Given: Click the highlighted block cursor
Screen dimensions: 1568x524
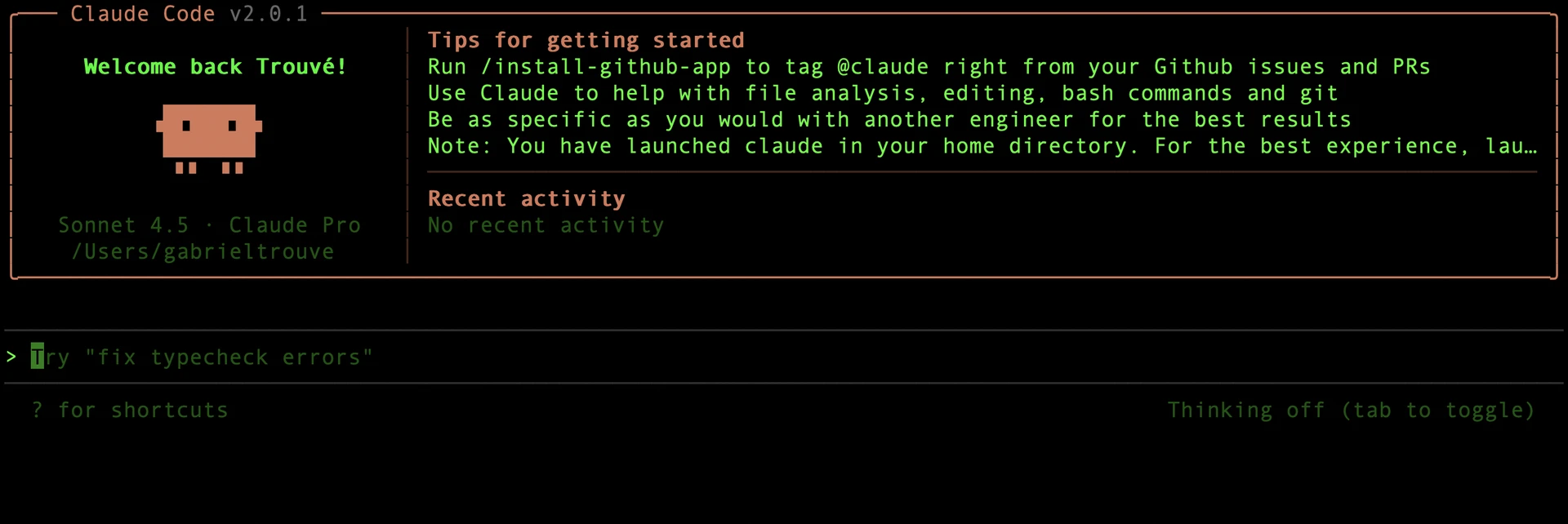Looking at the screenshot, I should point(38,357).
